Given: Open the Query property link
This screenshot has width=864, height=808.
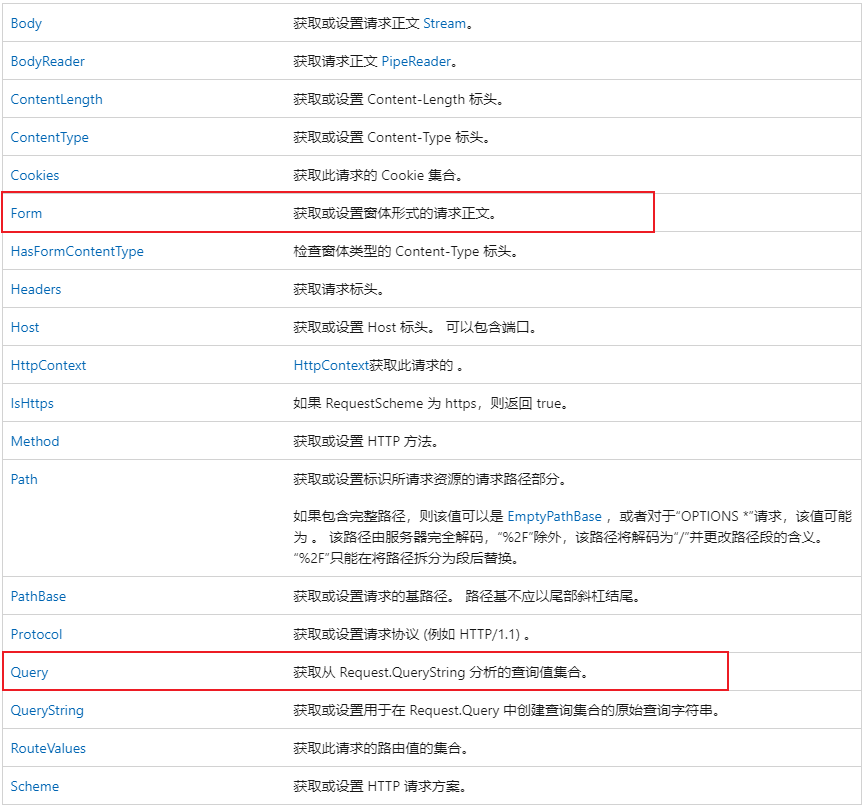Looking at the screenshot, I should click(x=29, y=672).
